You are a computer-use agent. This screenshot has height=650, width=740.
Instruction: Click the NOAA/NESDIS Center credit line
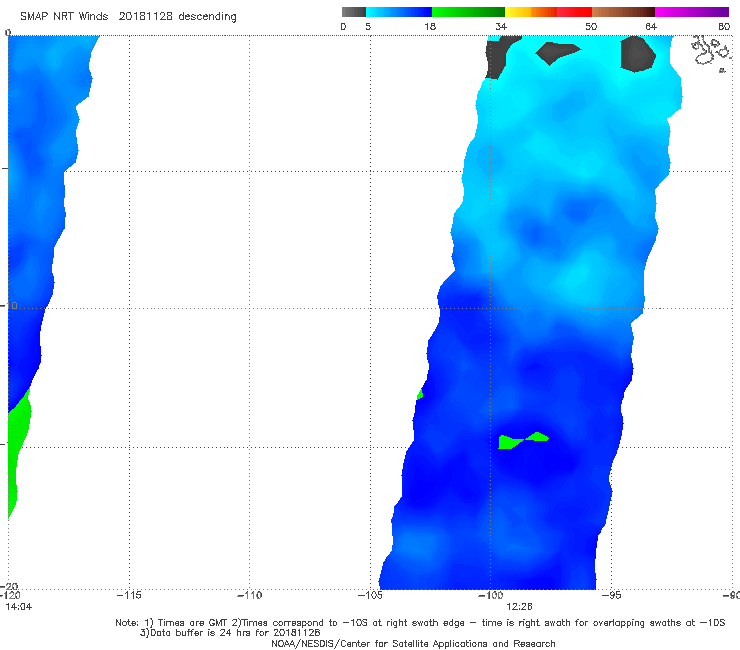pyautogui.click(x=413, y=644)
